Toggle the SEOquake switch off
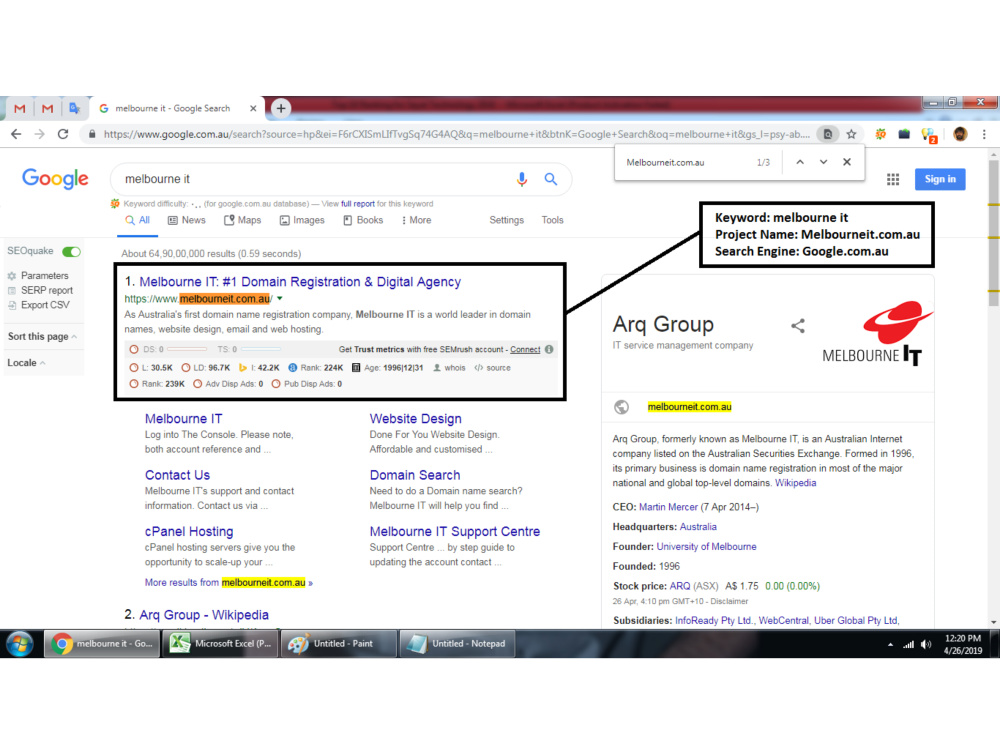The height and width of the screenshot is (750, 1000). 71,251
